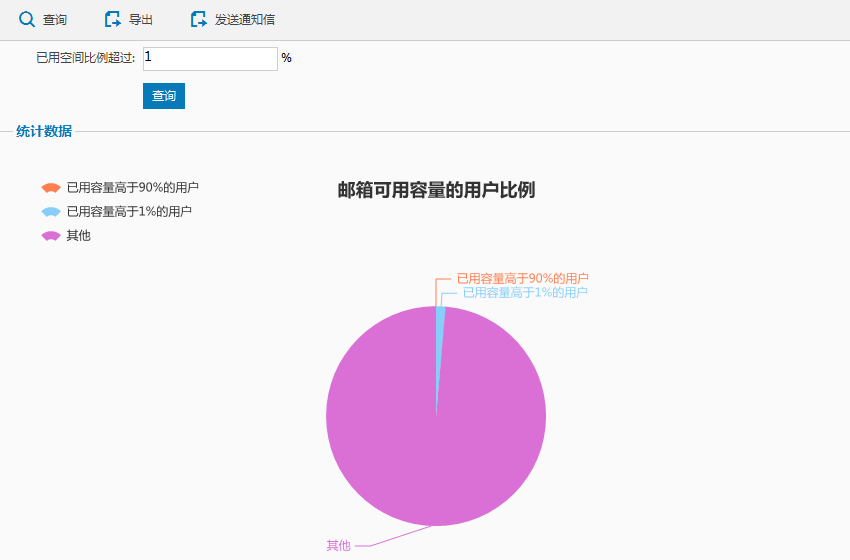Click the magnifier icon in the toolbar
The height and width of the screenshot is (560, 850).
click(27, 19)
